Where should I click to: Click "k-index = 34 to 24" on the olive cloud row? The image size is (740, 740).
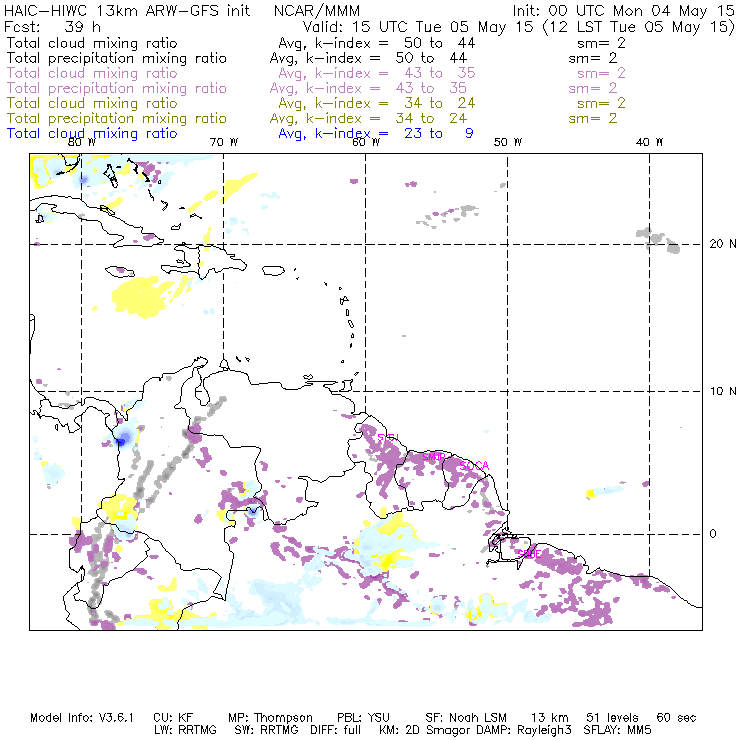pos(395,103)
